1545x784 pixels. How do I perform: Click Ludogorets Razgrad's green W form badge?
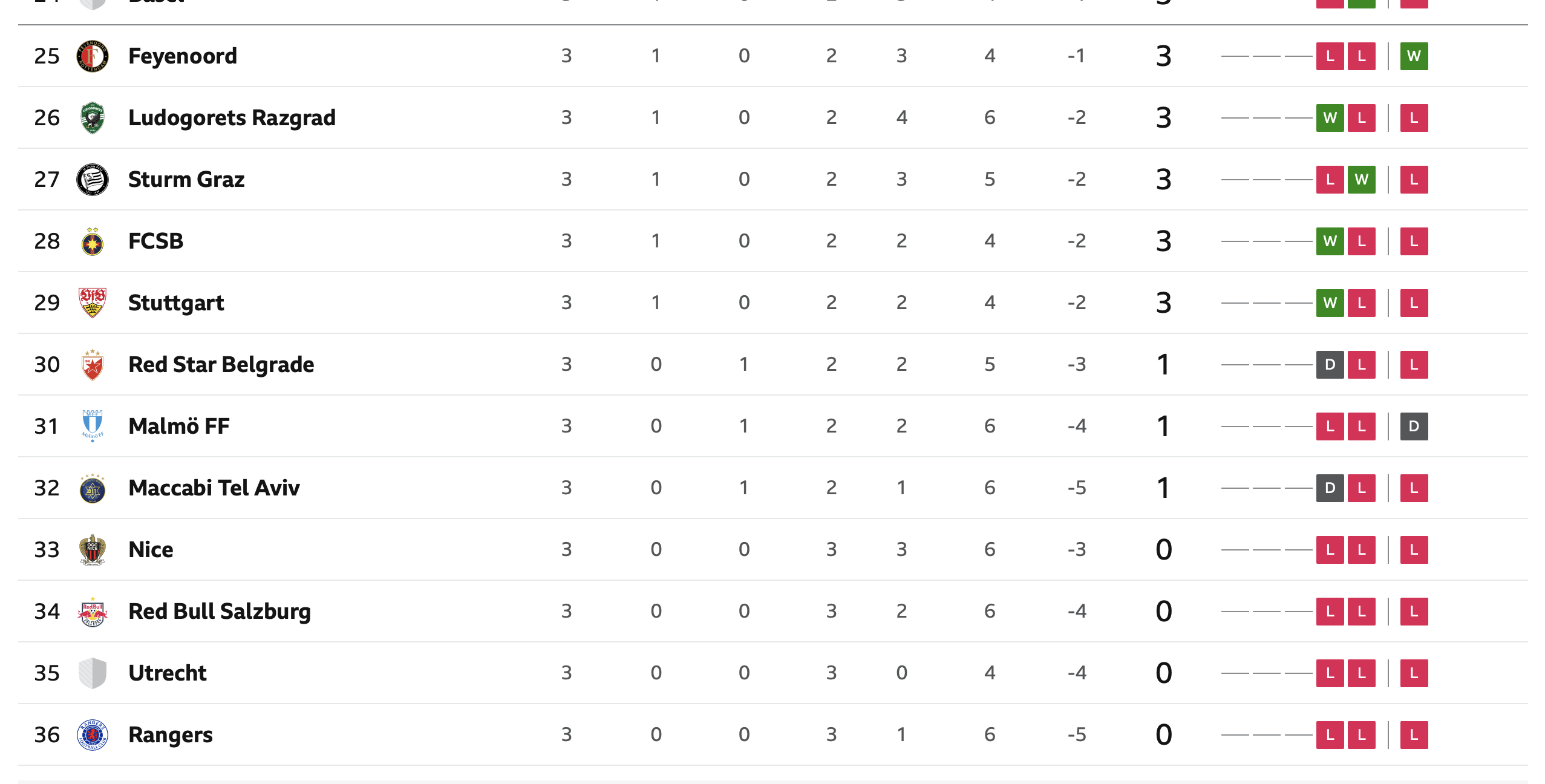pyautogui.click(x=1330, y=118)
